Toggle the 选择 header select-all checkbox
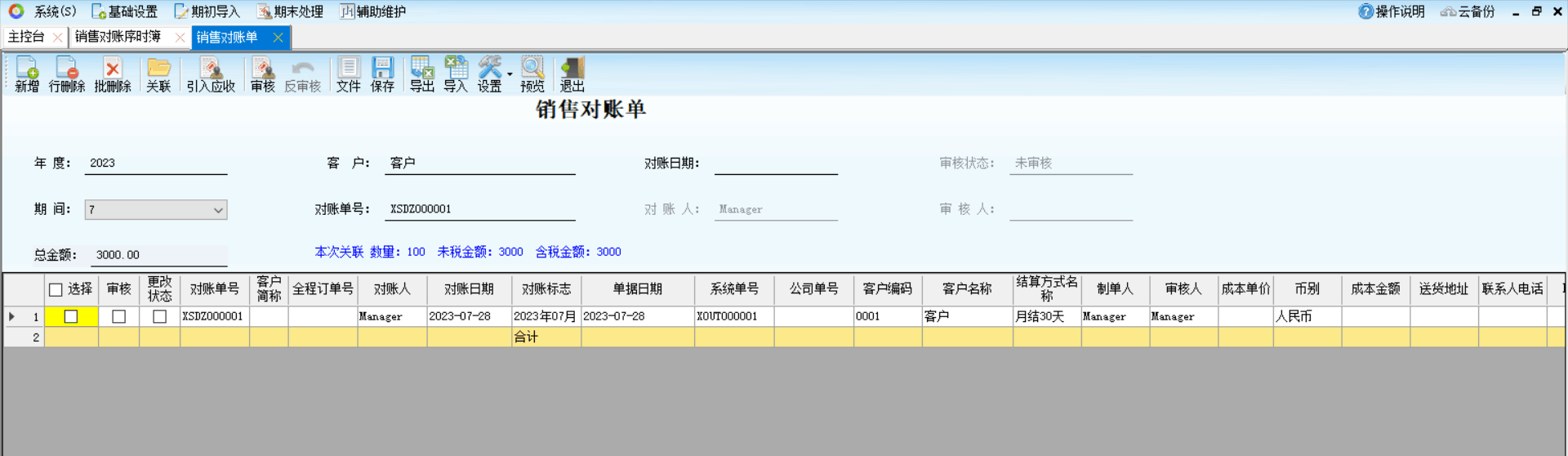Viewport: 1568px width, 456px height. point(56,289)
